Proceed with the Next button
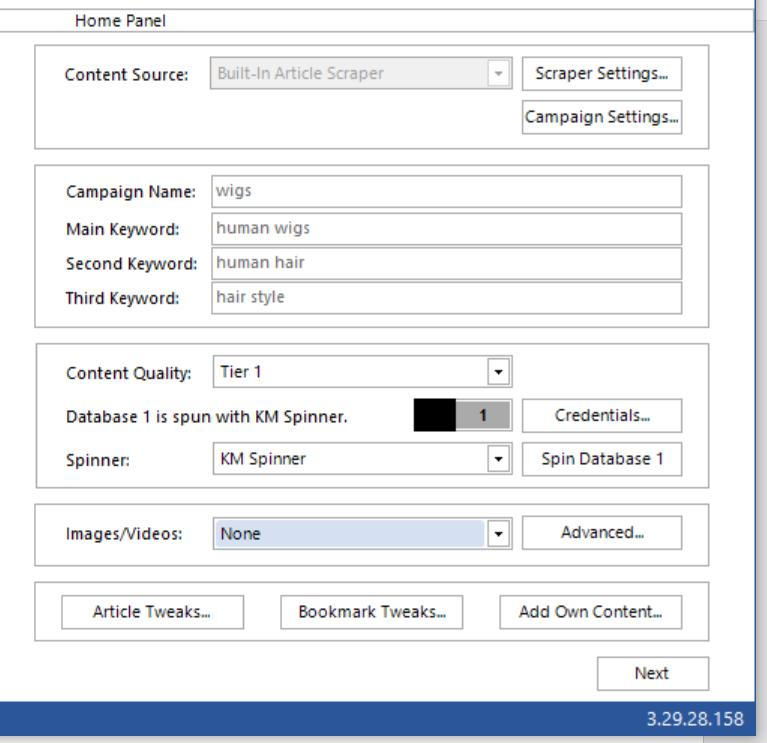Image resolution: width=767 pixels, height=743 pixels. 652,673
